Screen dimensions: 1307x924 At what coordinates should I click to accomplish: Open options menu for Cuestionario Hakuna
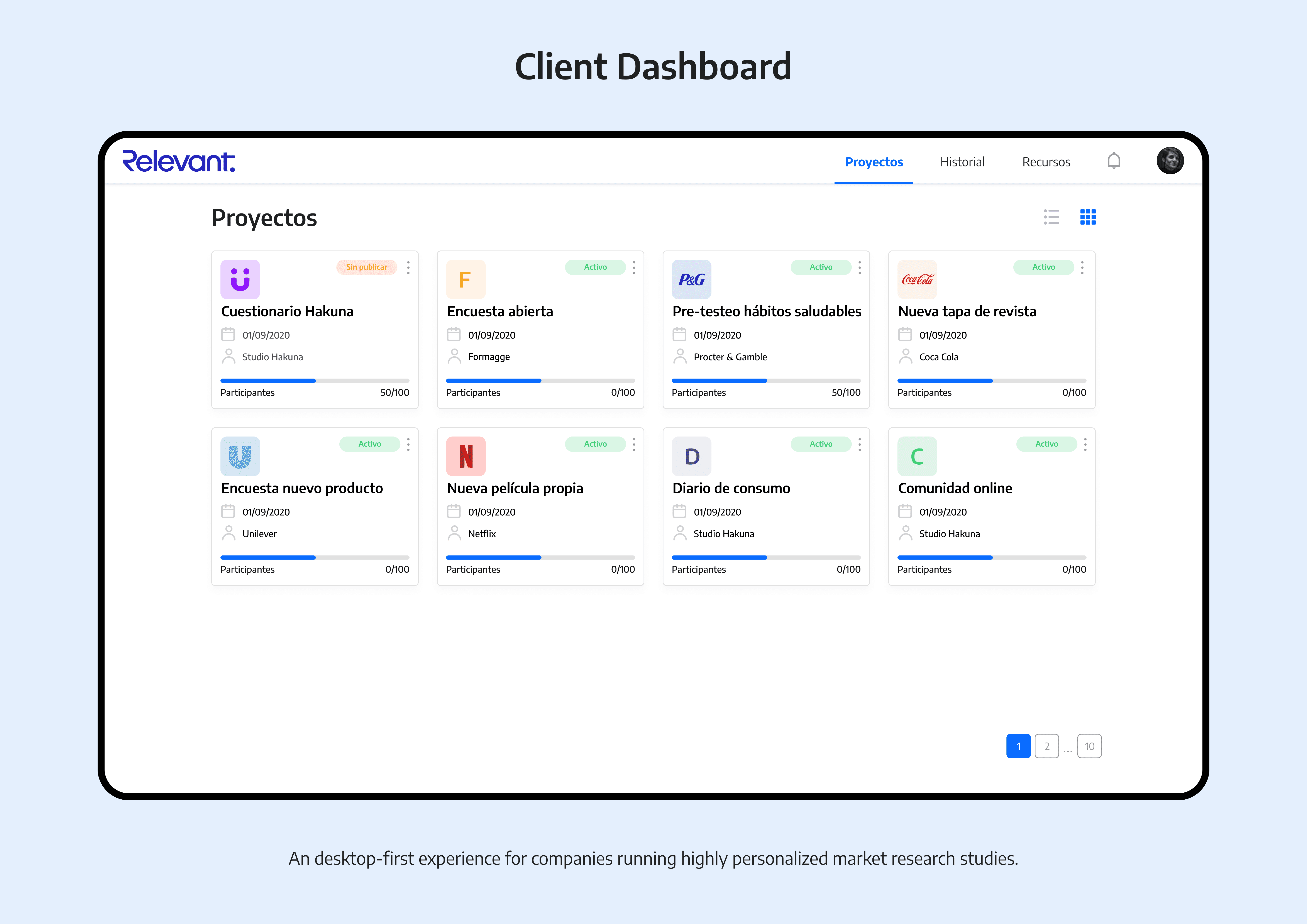pyautogui.click(x=408, y=267)
